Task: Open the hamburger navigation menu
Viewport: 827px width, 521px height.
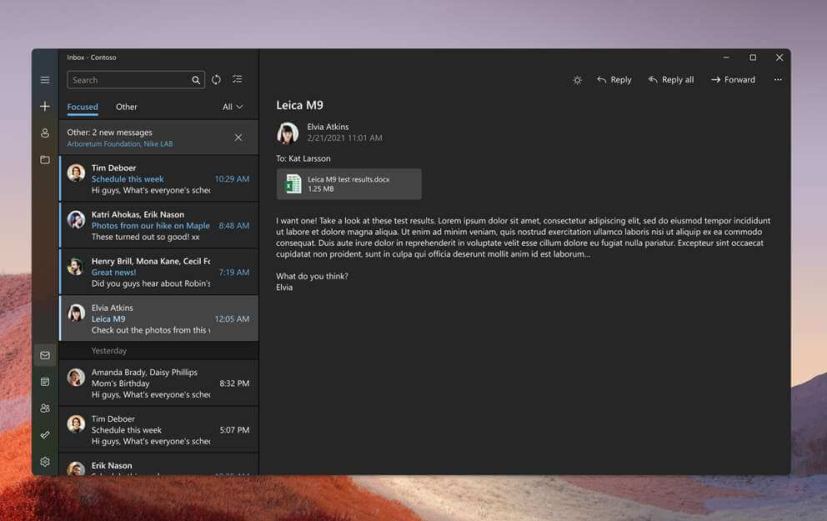Action: click(45, 80)
